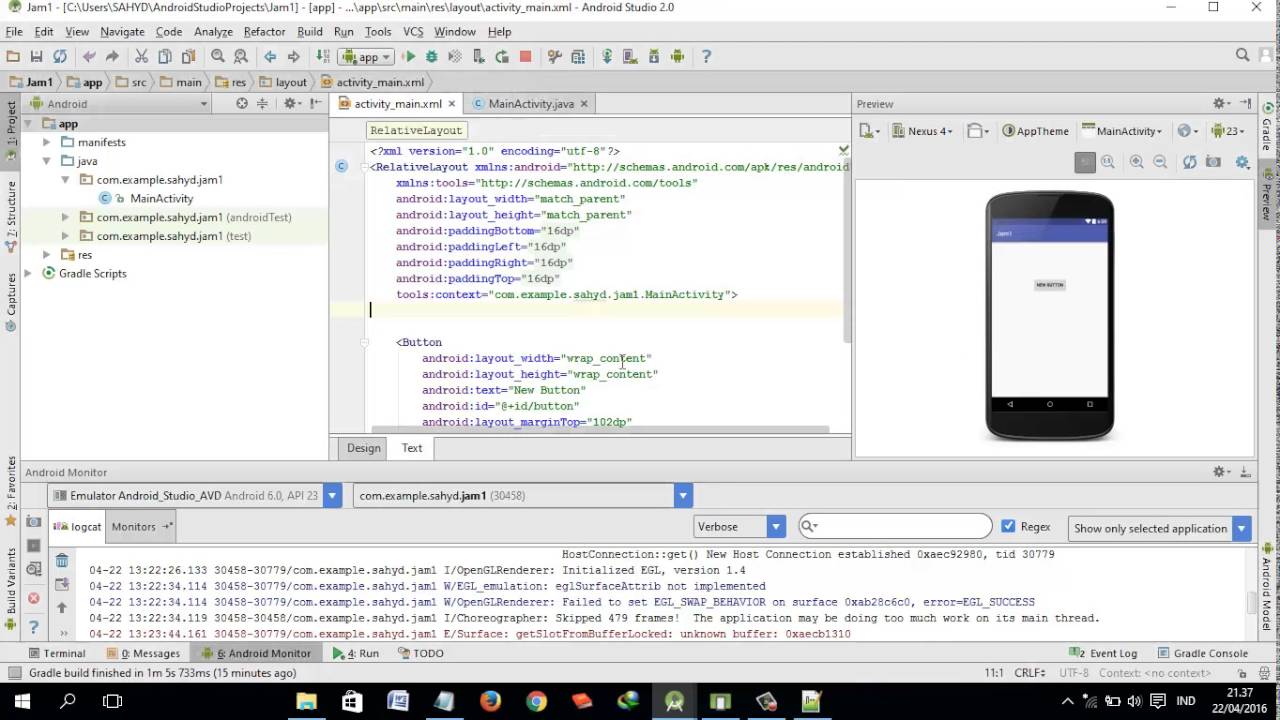Image resolution: width=1280 pixels, height=720 pixels.
Task: Open the VCS menu
Action: pyautogui.click(x=413, y=32)
